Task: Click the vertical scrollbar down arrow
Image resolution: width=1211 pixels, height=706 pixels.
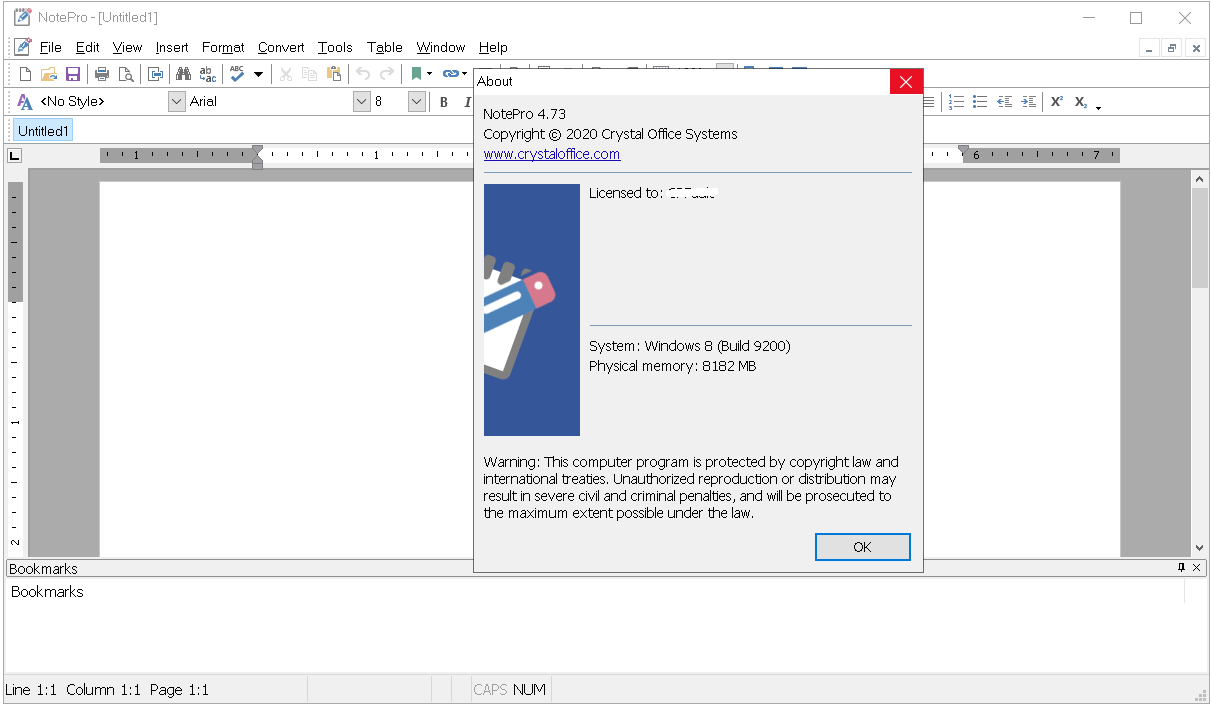Action: pos(1200,548)
